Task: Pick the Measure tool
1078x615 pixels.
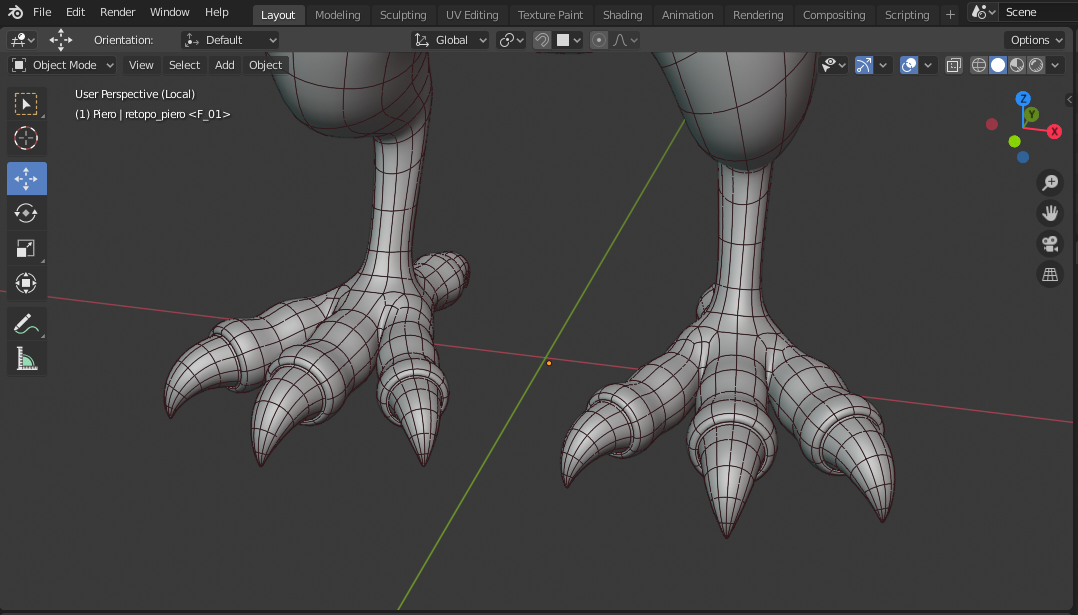Action: coord(26,359)
